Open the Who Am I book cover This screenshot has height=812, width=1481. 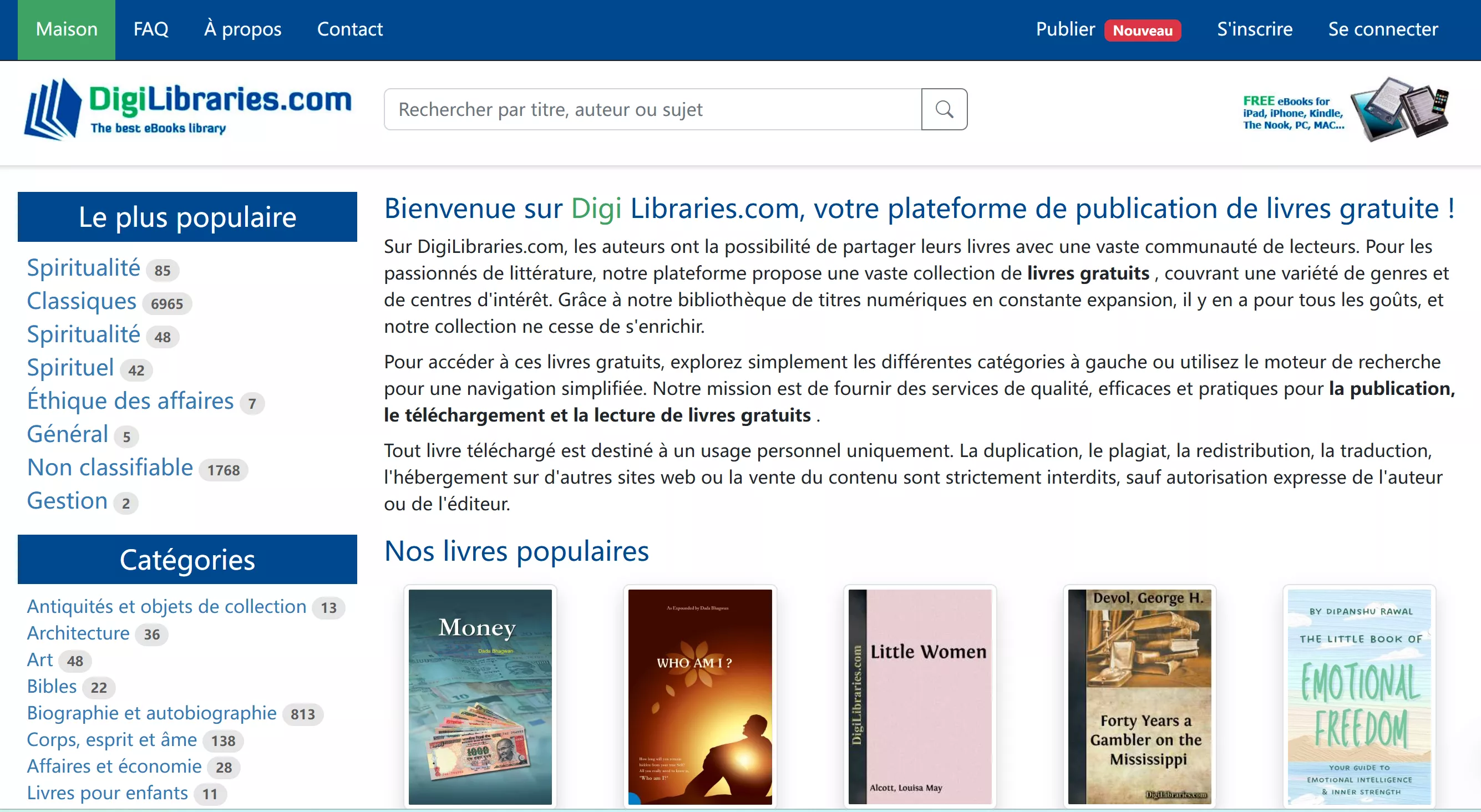[699, 696]
